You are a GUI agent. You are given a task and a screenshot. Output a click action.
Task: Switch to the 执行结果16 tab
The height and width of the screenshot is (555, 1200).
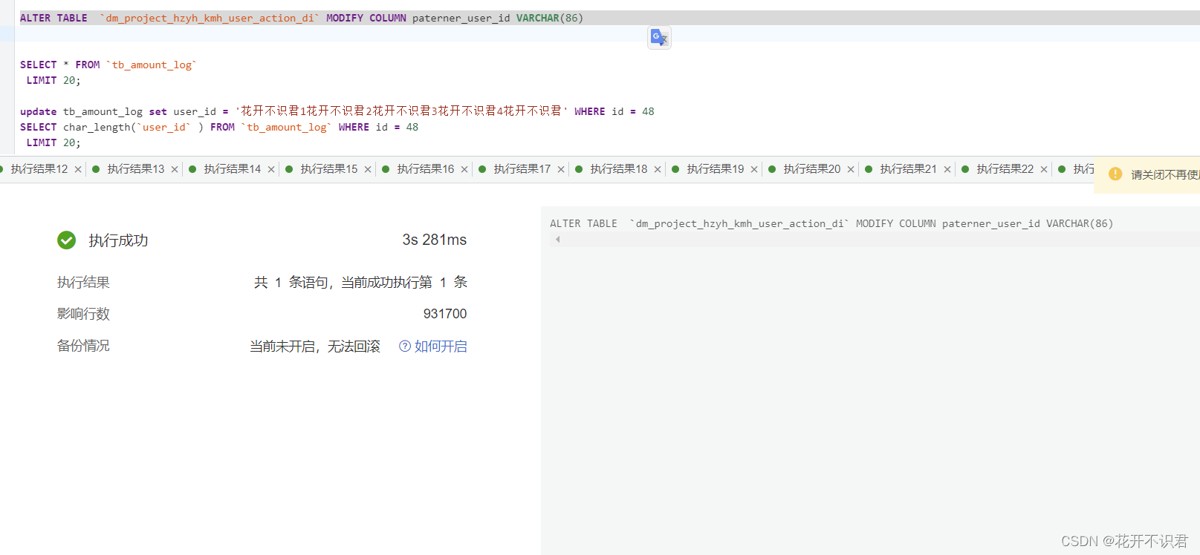(x=425, y=169)
